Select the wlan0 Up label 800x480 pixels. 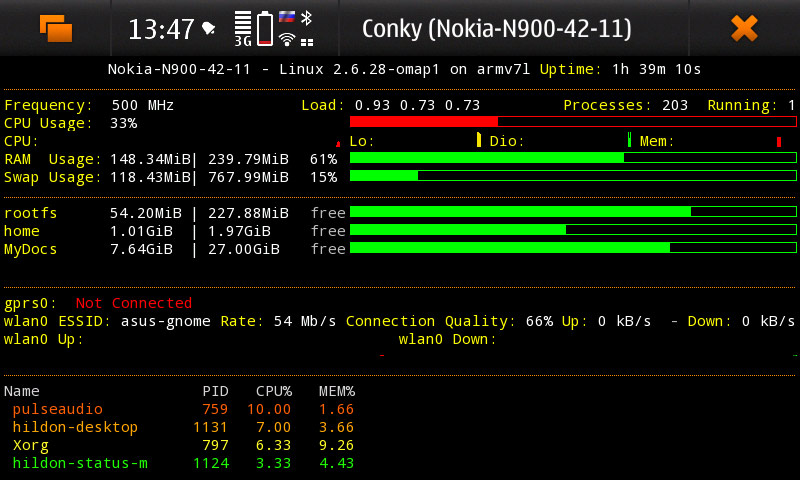point(43,339)
